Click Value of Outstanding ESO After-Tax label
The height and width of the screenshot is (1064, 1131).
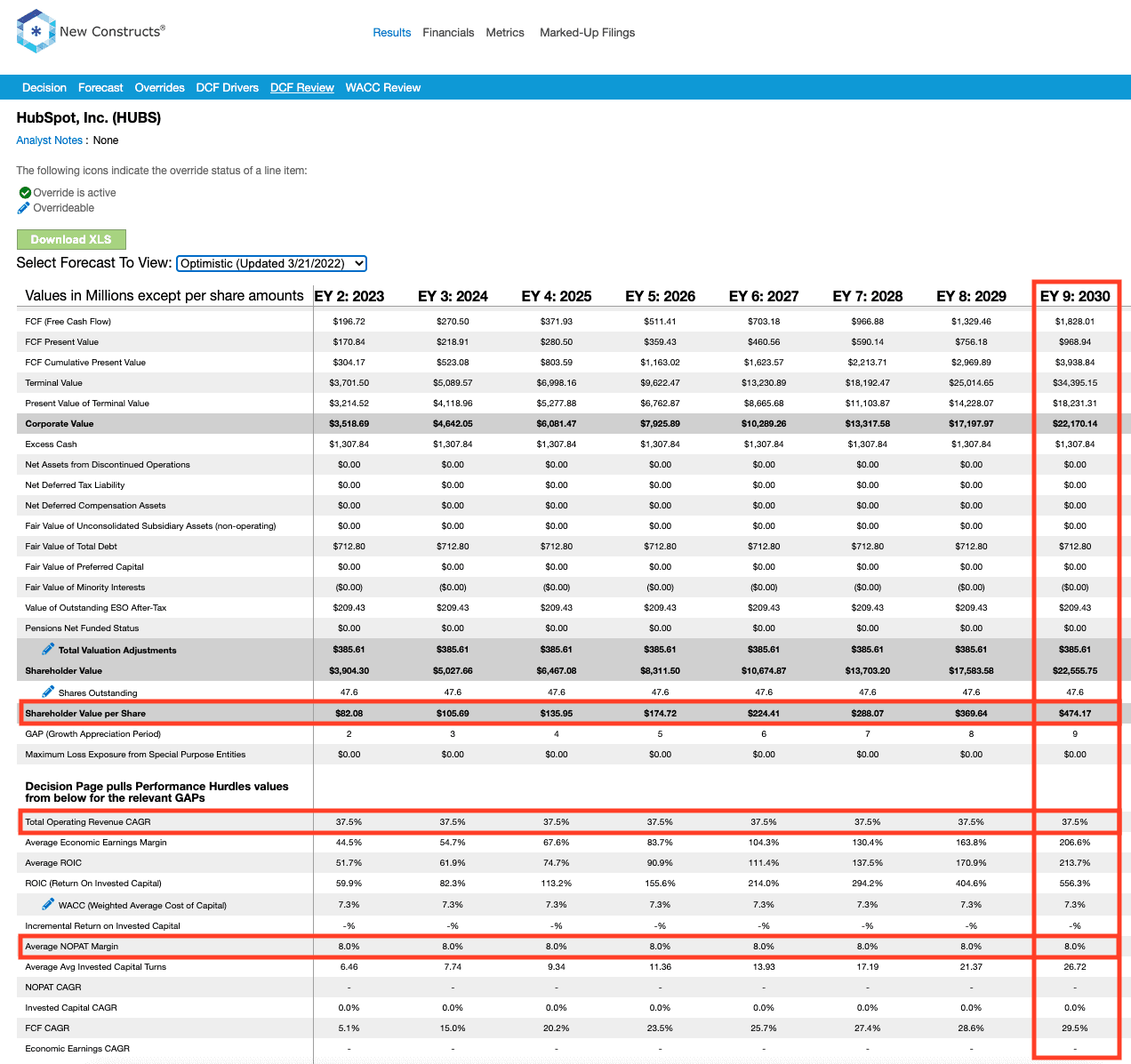(x=96, y=608)
